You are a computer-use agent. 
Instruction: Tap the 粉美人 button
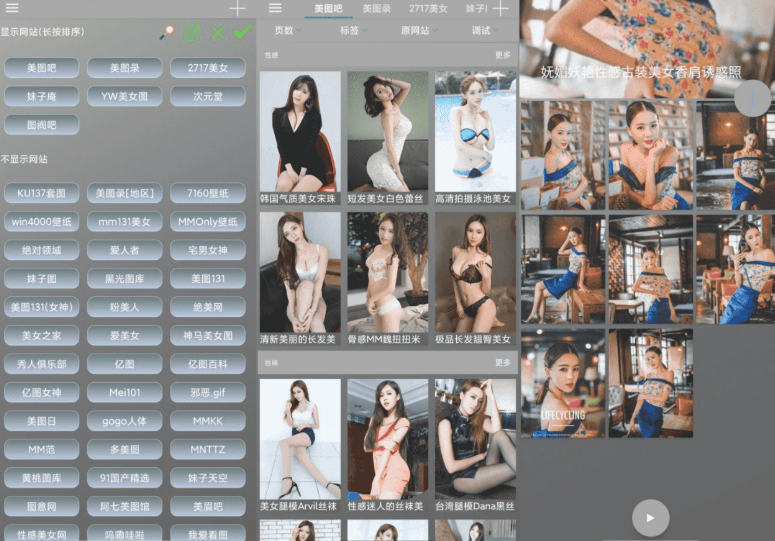[125, 307]
